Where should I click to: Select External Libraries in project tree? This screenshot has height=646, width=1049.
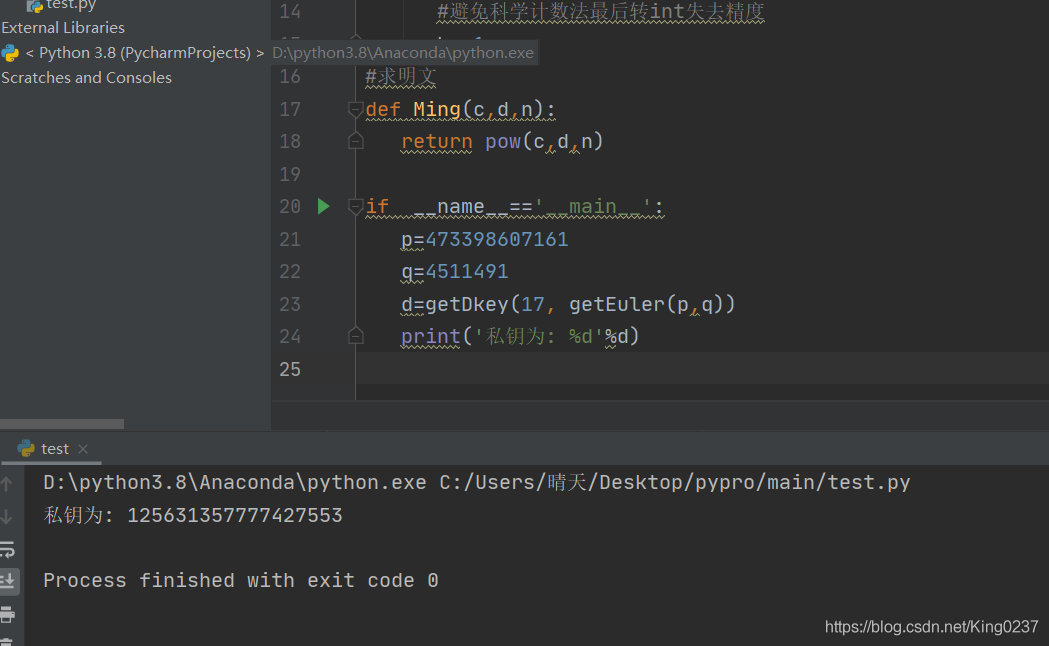[x=63, y=27]
